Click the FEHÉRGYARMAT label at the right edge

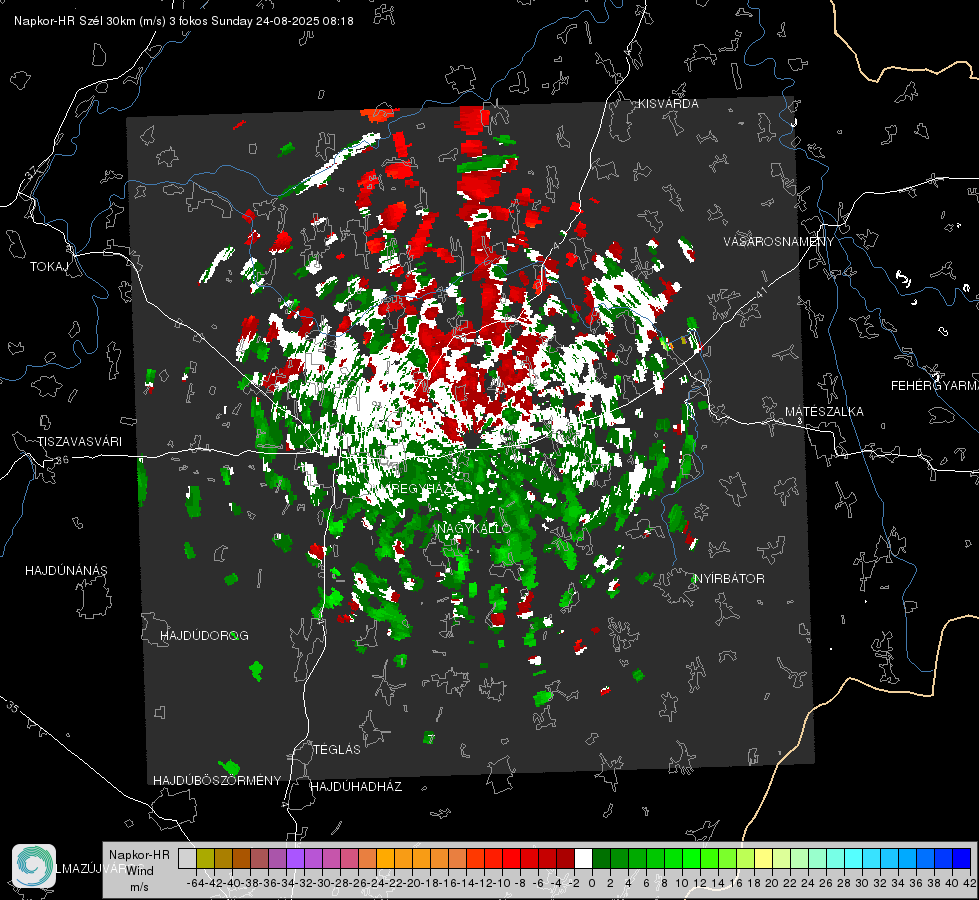click(935, 386)
